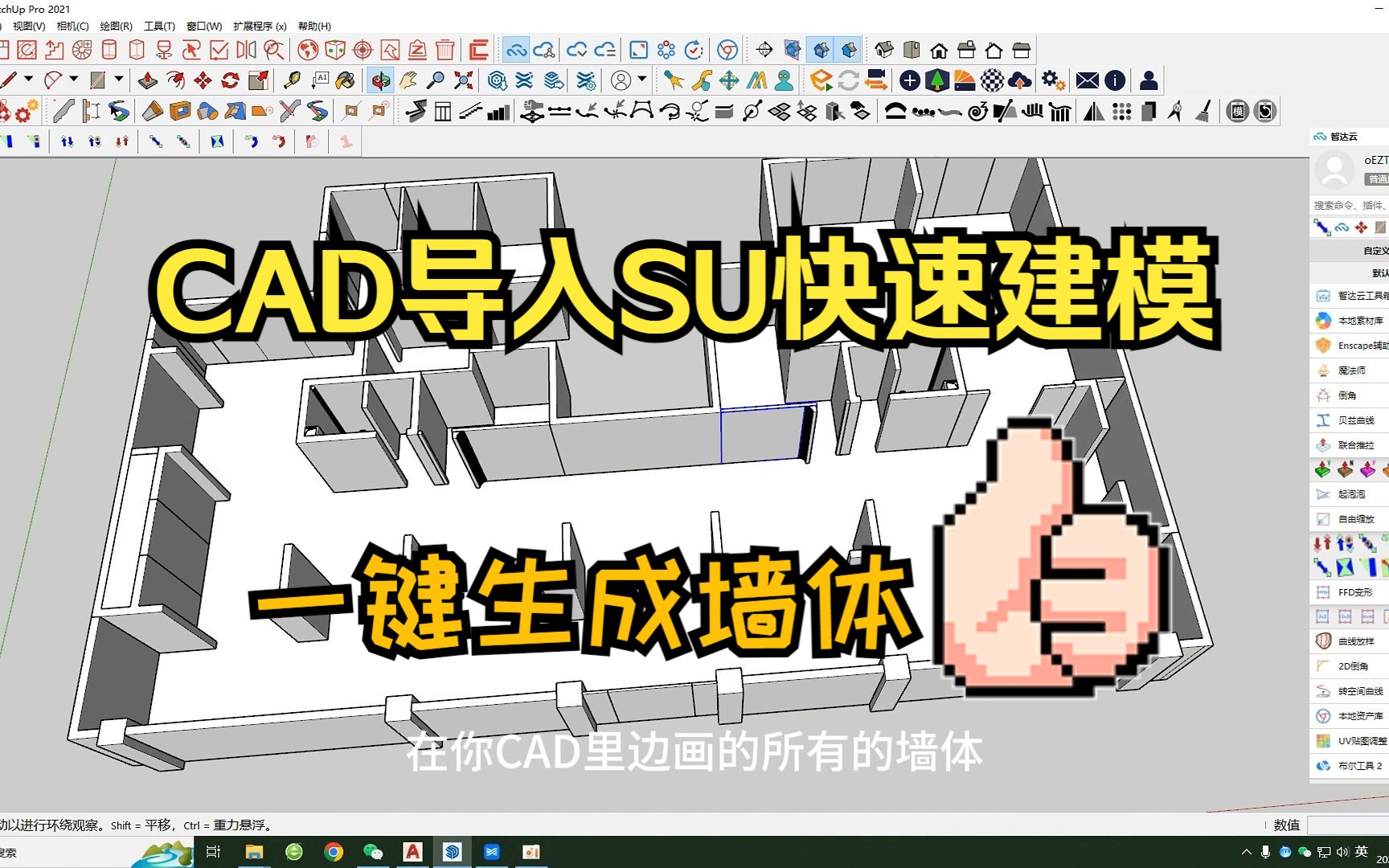This screenshot has height=868, width=1389.
Task: Select the Push/Pull tool
Action: pyautogui.click(x=147, y=80)
